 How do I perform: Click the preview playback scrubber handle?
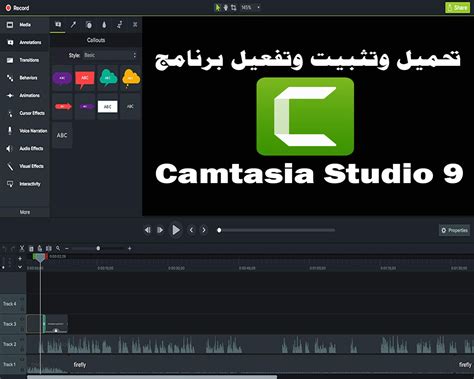tap(219, 230)
